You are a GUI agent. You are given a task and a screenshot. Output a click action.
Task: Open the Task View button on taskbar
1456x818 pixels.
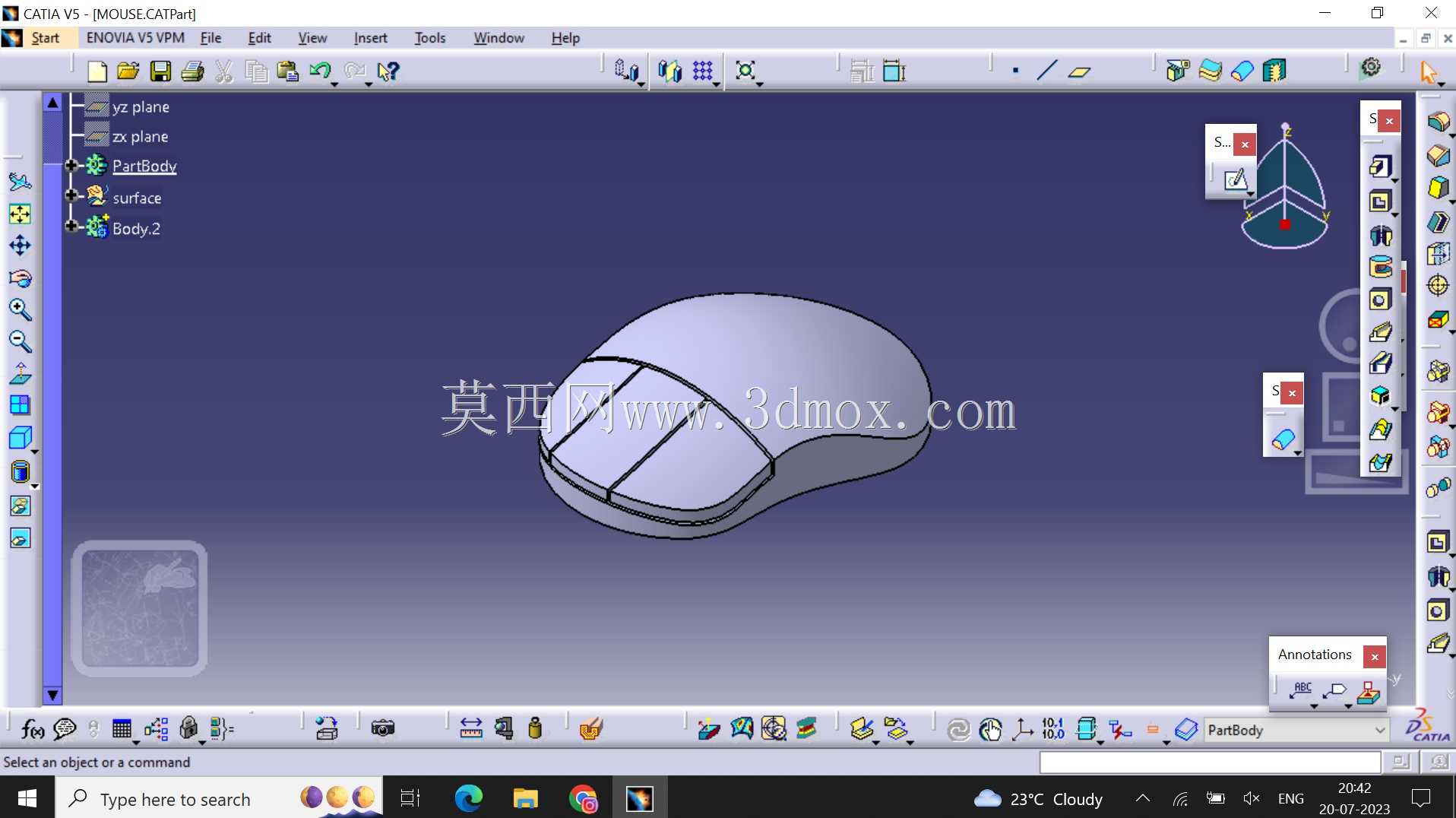410,798
